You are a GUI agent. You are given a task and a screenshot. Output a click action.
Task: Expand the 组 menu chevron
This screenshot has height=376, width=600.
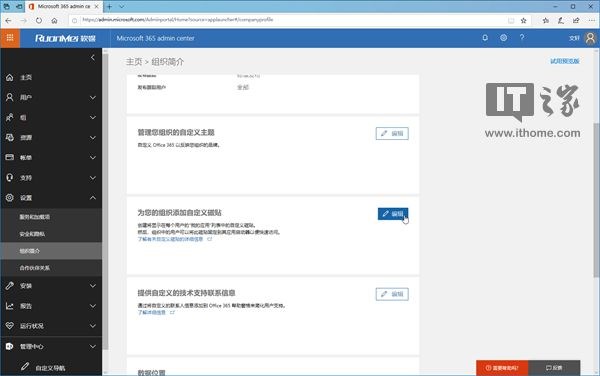[93, 117]
